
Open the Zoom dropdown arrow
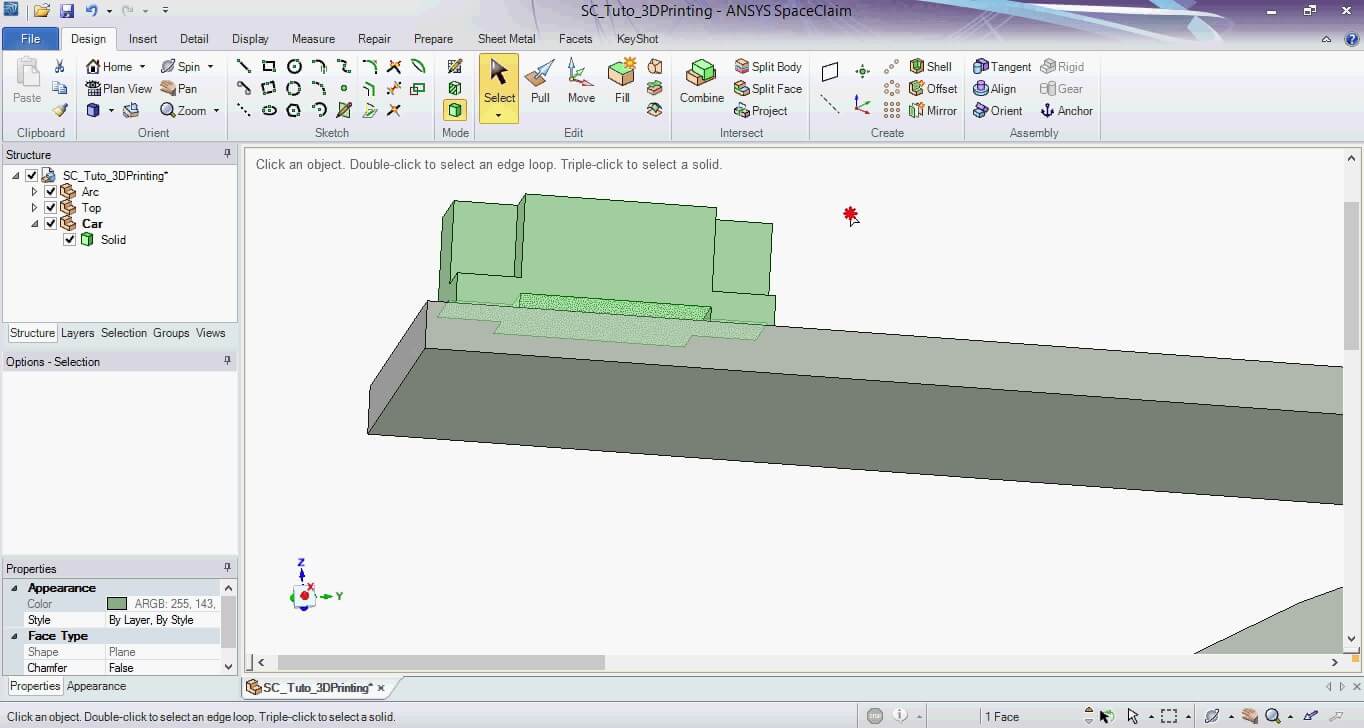point(216,111)
